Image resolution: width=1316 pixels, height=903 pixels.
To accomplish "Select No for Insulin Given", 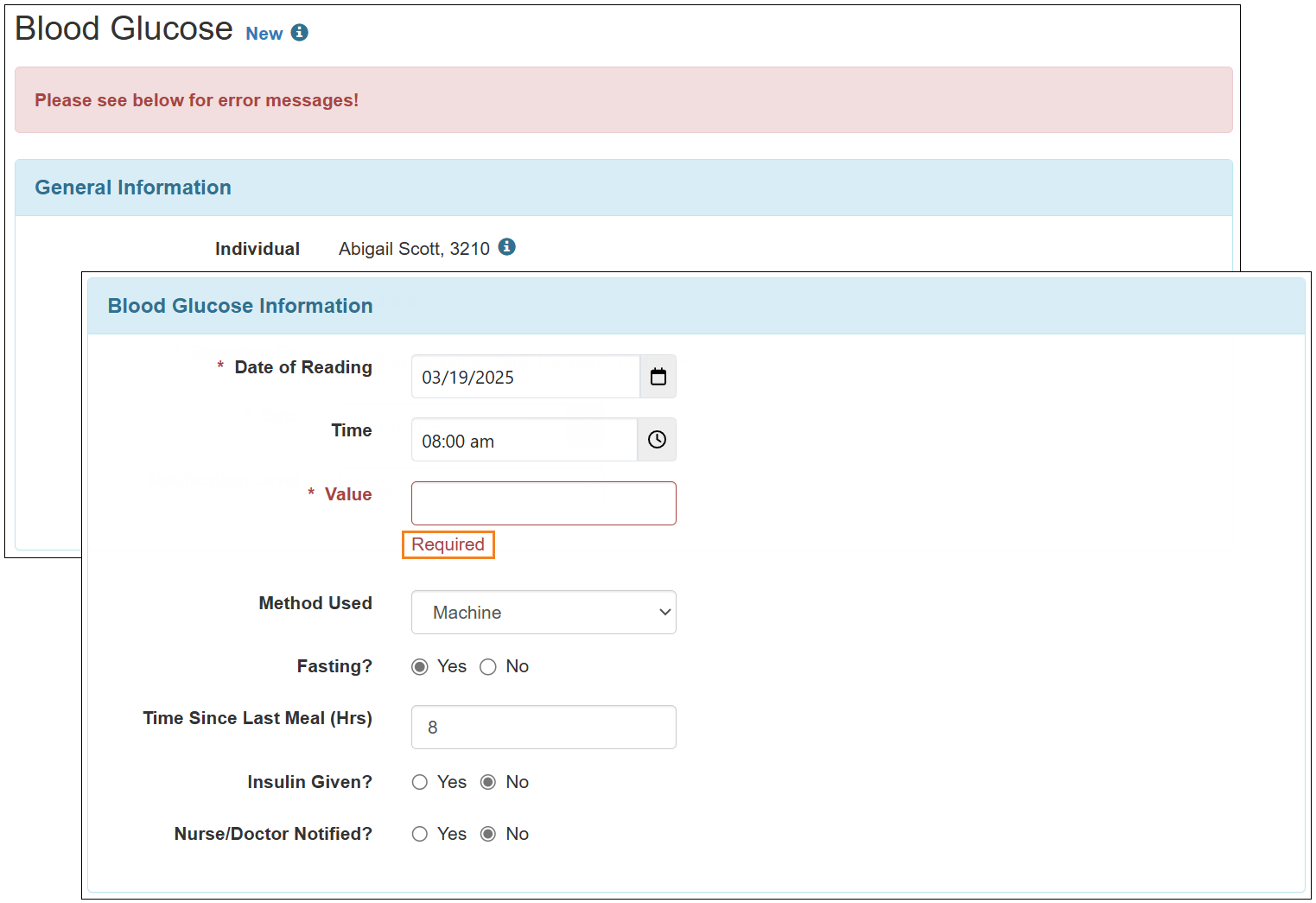I will 488,782.
